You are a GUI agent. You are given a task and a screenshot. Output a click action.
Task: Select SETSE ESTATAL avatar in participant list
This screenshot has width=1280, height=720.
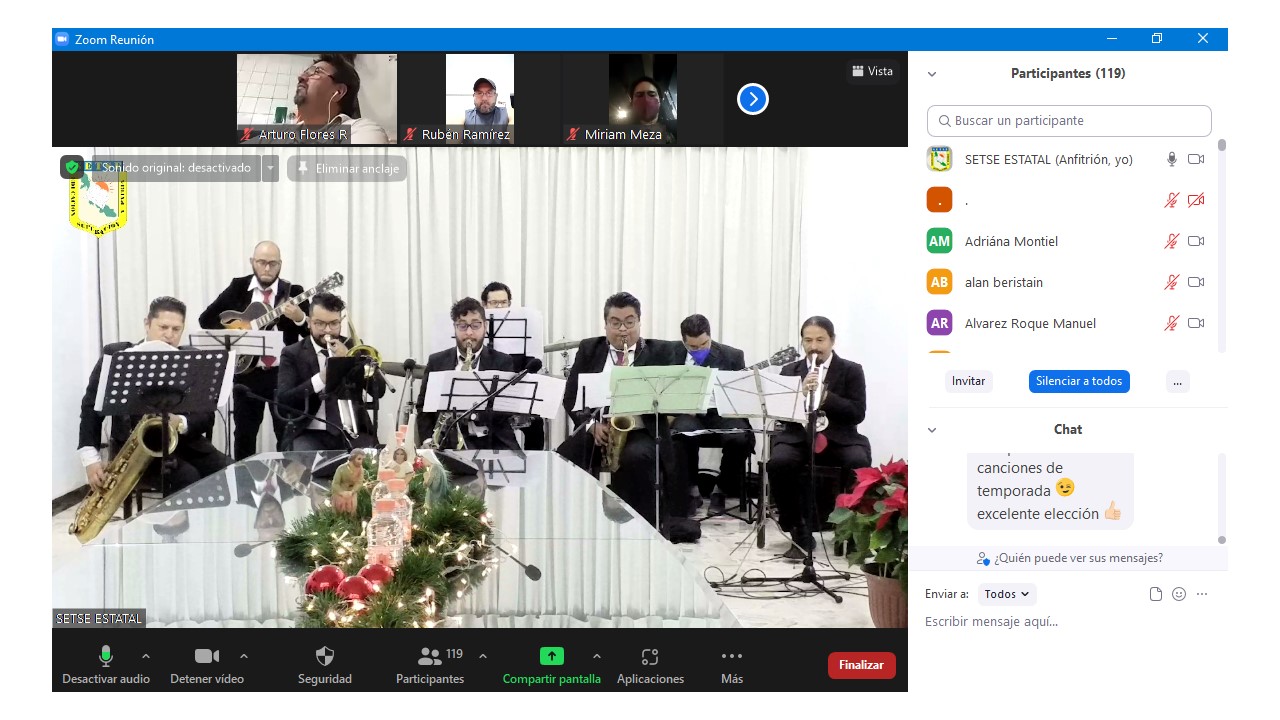(939, 159)
